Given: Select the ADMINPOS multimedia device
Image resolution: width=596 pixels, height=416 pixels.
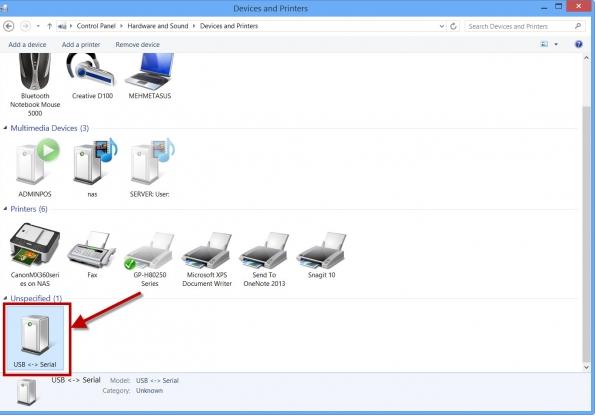Looking at the screenshot, I should coord(35,168).
